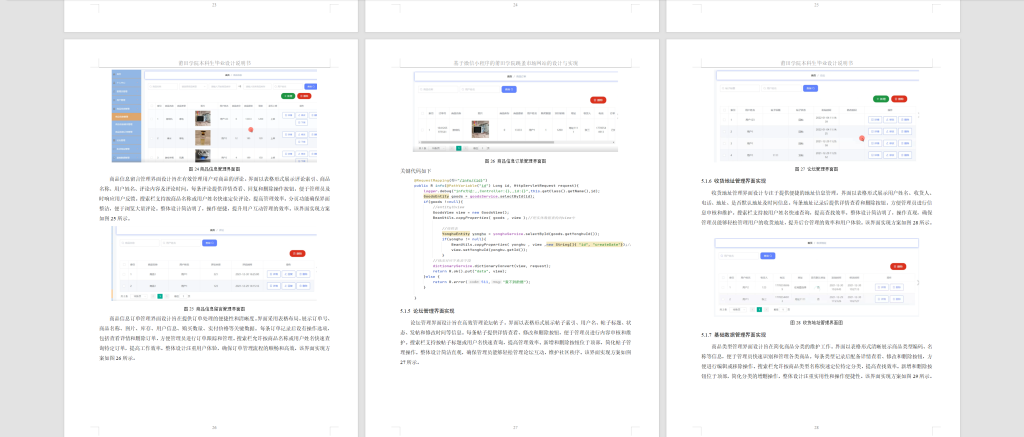Screen dimensions: 1024x437
Task: Click the Figure 25 caption under the second screenshot
Action: 214,308
